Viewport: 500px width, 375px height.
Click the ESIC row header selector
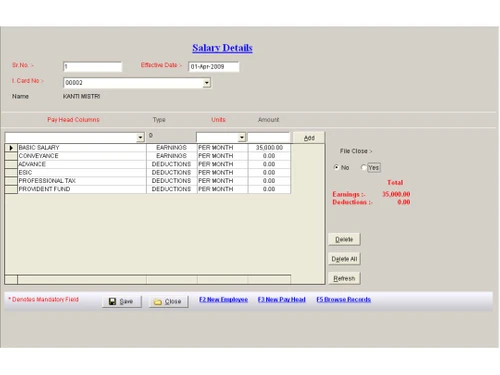coord(11,173)
